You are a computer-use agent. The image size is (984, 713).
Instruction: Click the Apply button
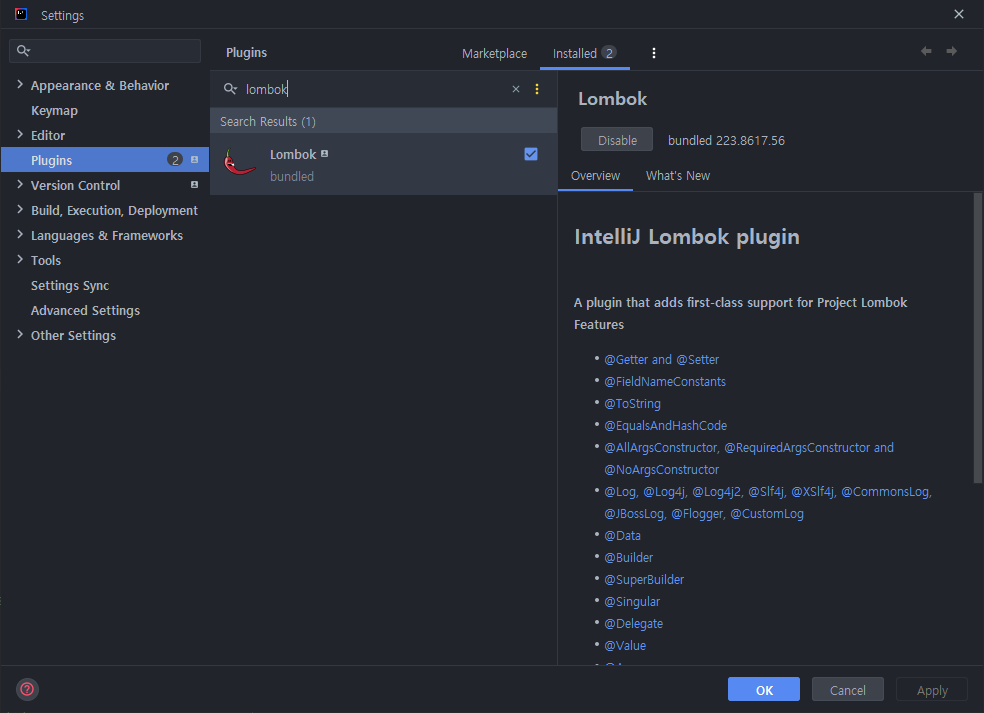point(932,689)
